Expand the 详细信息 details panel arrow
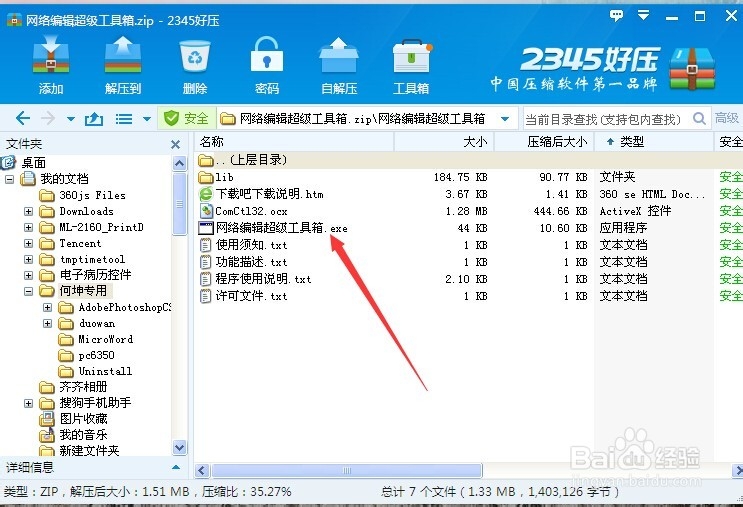Screen dimensions: 743x507 (176, 468)
